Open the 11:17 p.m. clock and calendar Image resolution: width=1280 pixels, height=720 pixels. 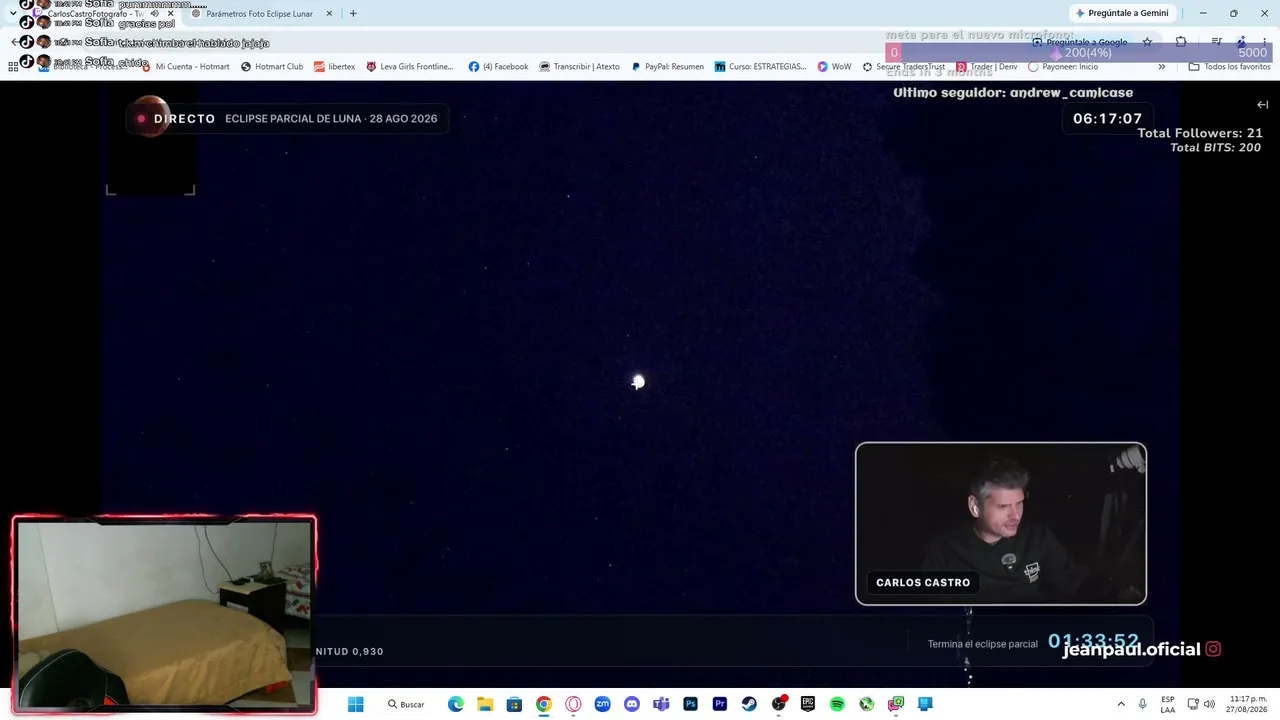(1247, 704)
